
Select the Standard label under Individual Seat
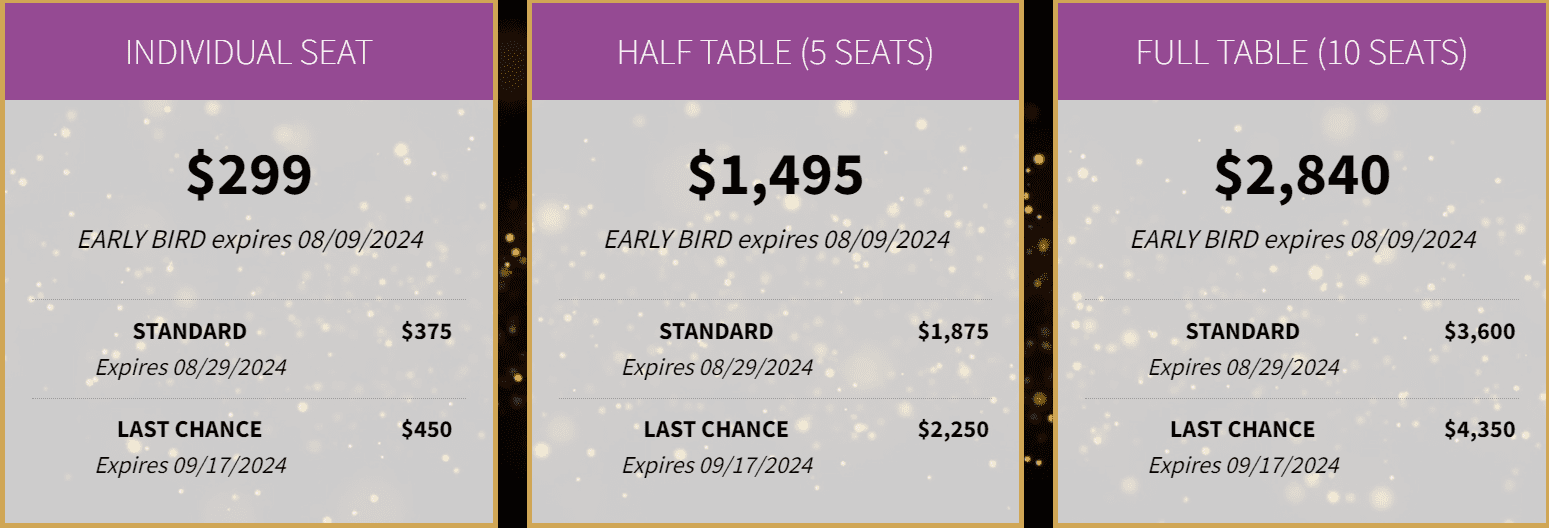(190, 331)
